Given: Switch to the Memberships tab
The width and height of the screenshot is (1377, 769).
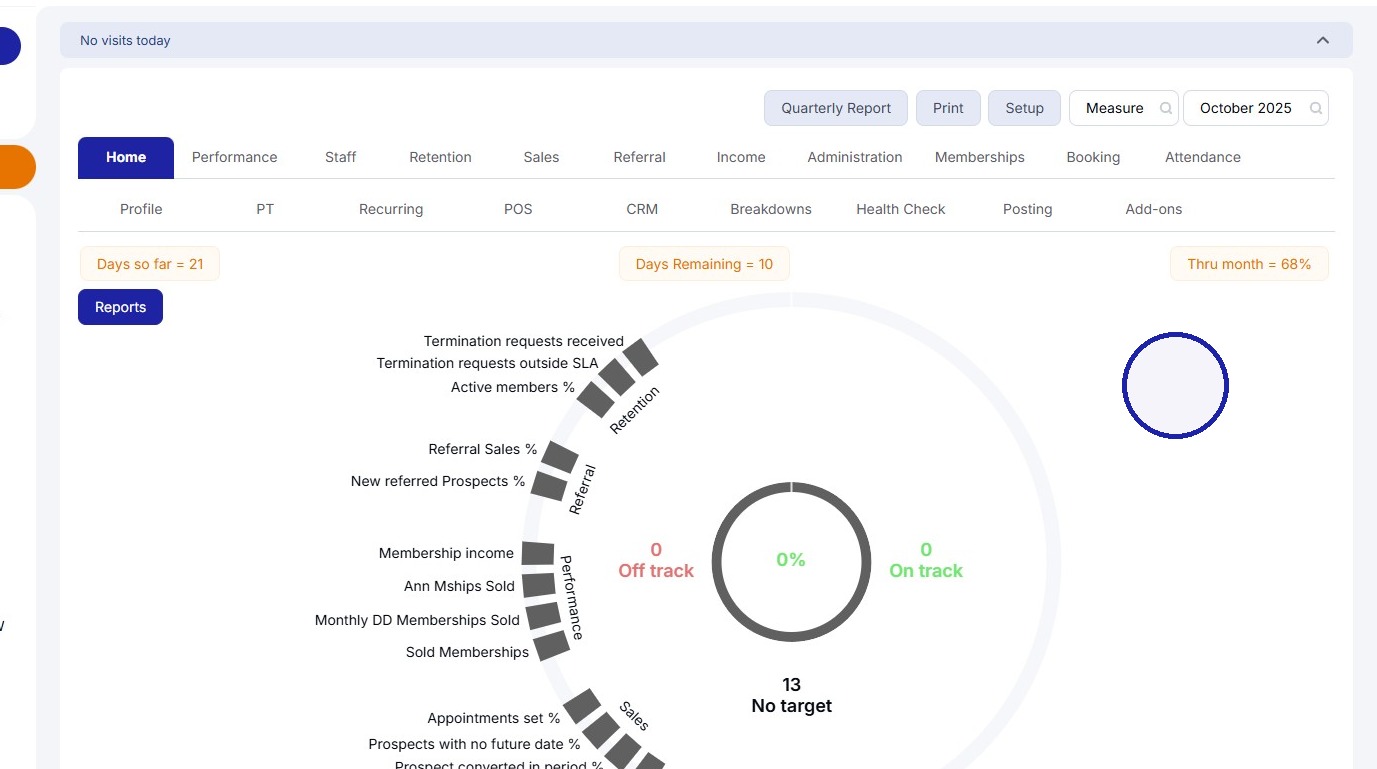Looking at the screenshot, I should point(980,157).
